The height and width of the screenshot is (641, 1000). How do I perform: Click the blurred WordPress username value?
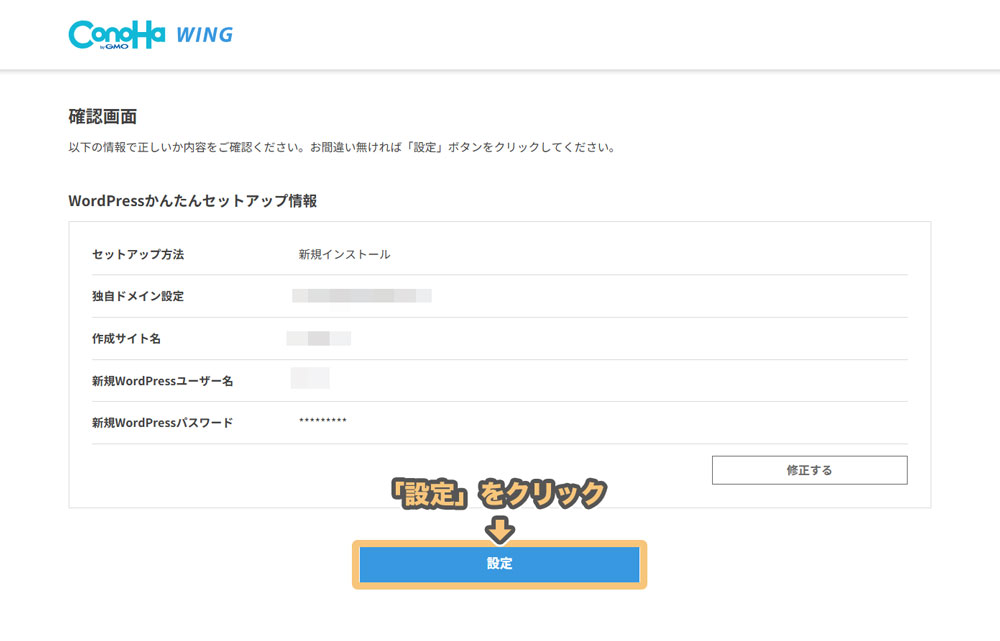310,378
